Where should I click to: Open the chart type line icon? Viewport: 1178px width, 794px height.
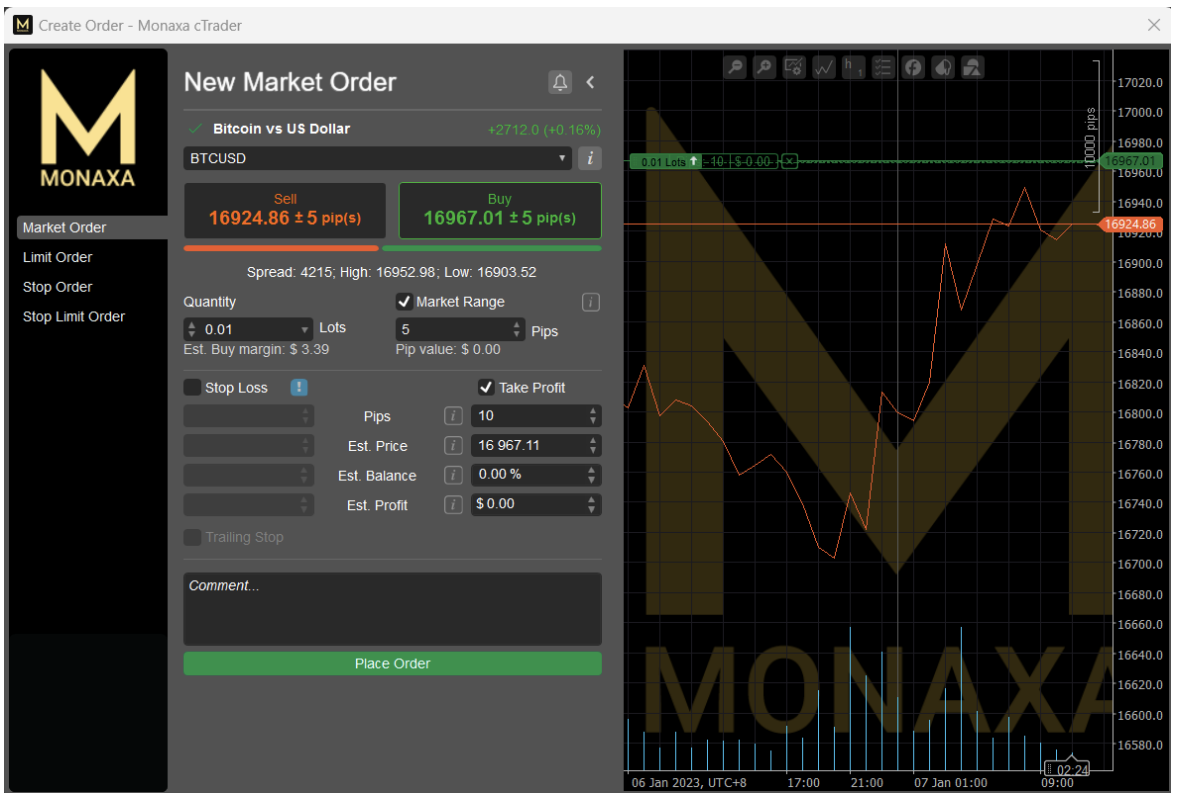click(x=823, y=68)
